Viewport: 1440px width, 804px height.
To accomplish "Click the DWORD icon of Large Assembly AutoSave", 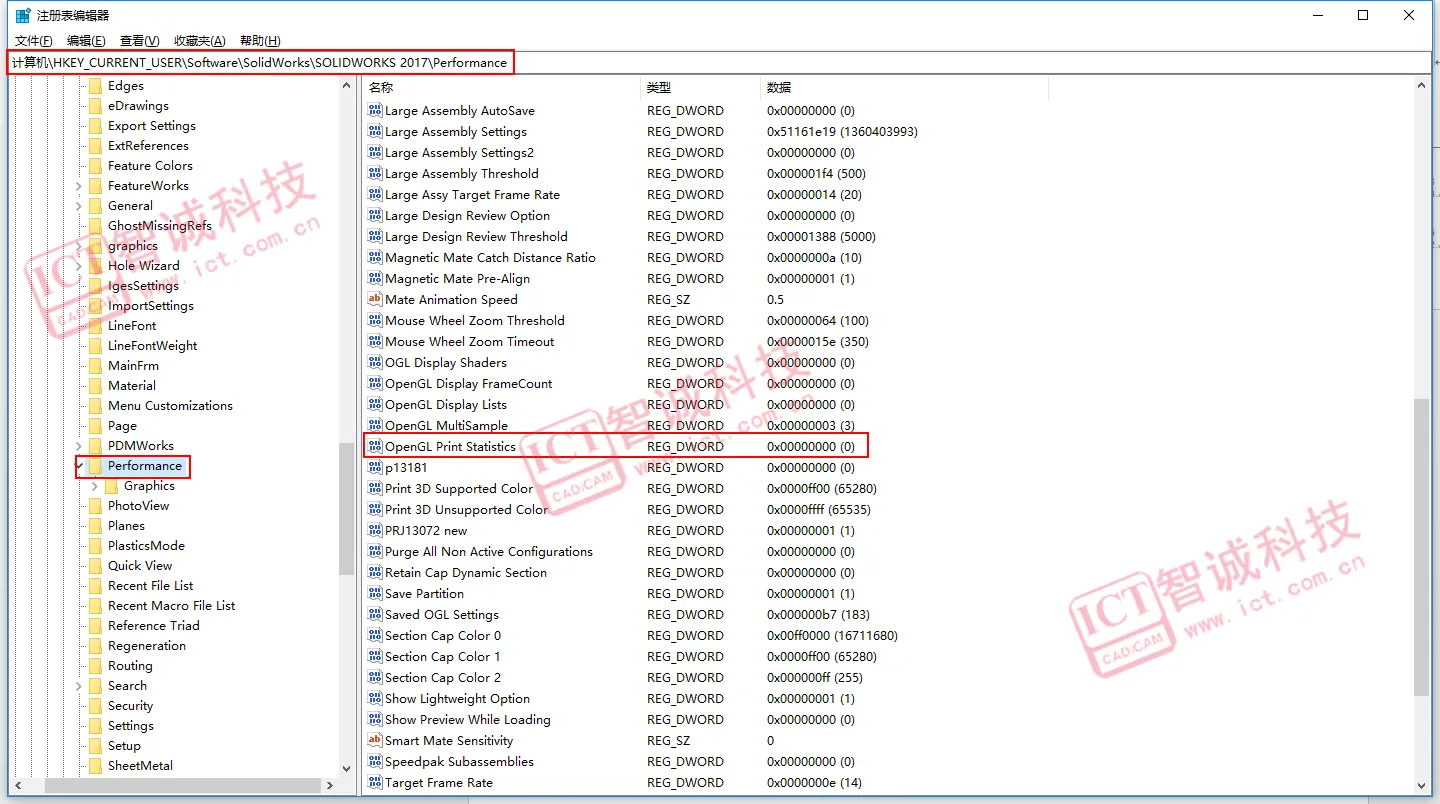I will click(x=375, y=111).
